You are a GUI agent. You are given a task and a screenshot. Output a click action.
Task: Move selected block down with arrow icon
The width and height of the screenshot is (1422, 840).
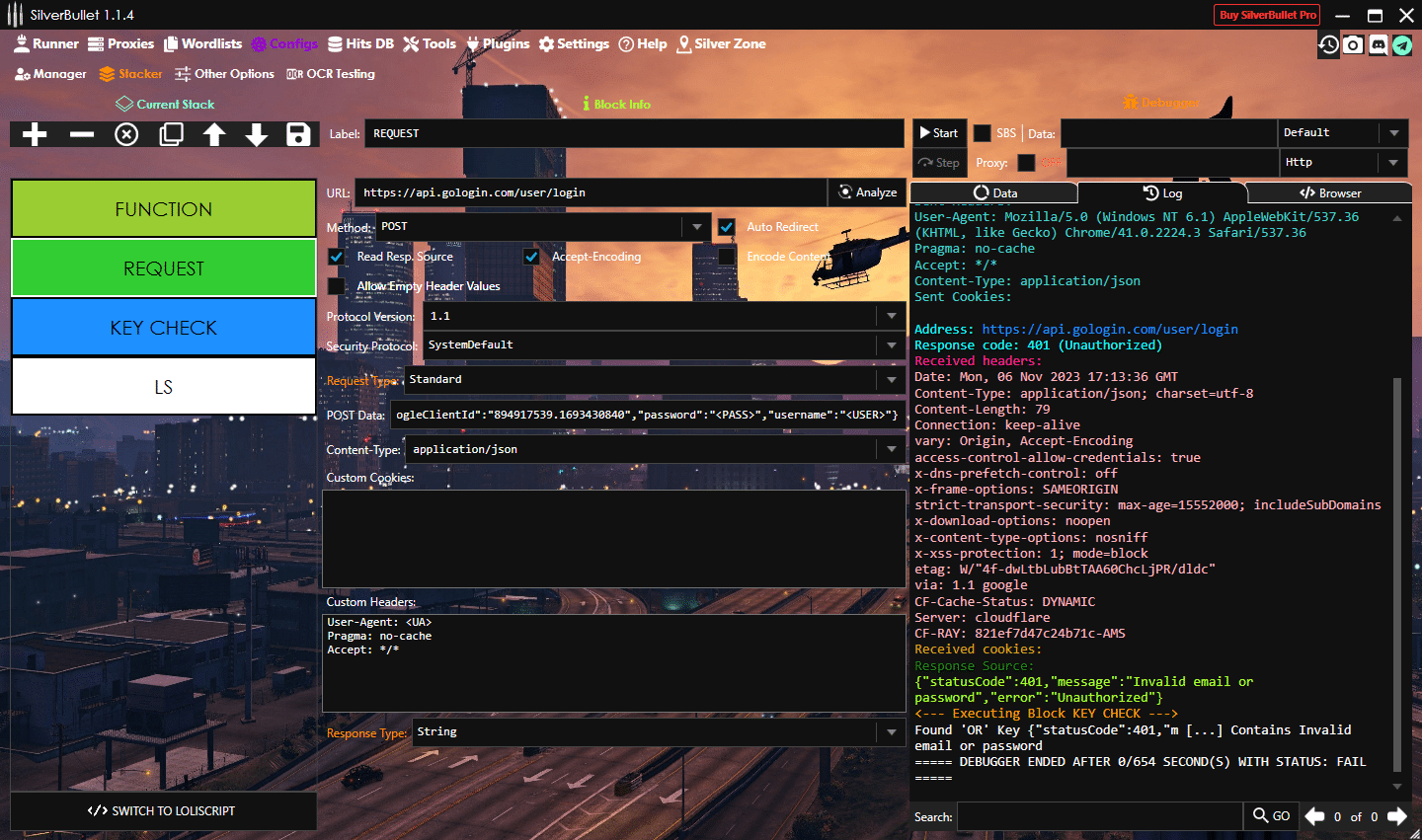[257, 134]
